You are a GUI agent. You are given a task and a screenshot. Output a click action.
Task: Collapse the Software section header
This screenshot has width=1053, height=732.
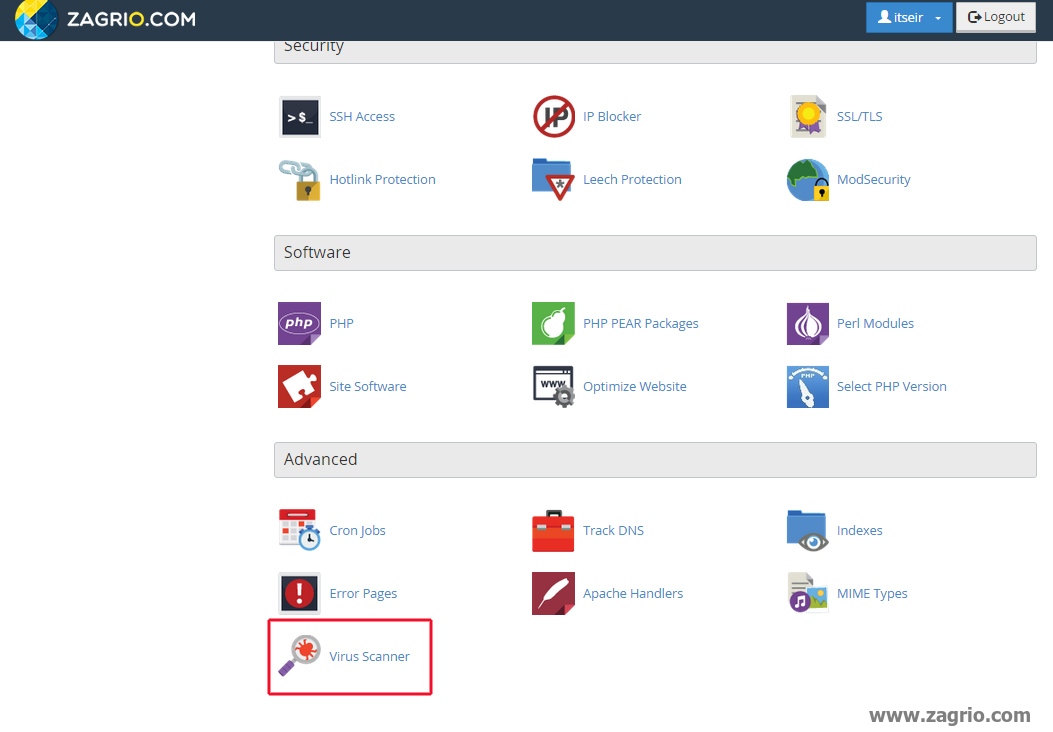(x=655, y=253)
